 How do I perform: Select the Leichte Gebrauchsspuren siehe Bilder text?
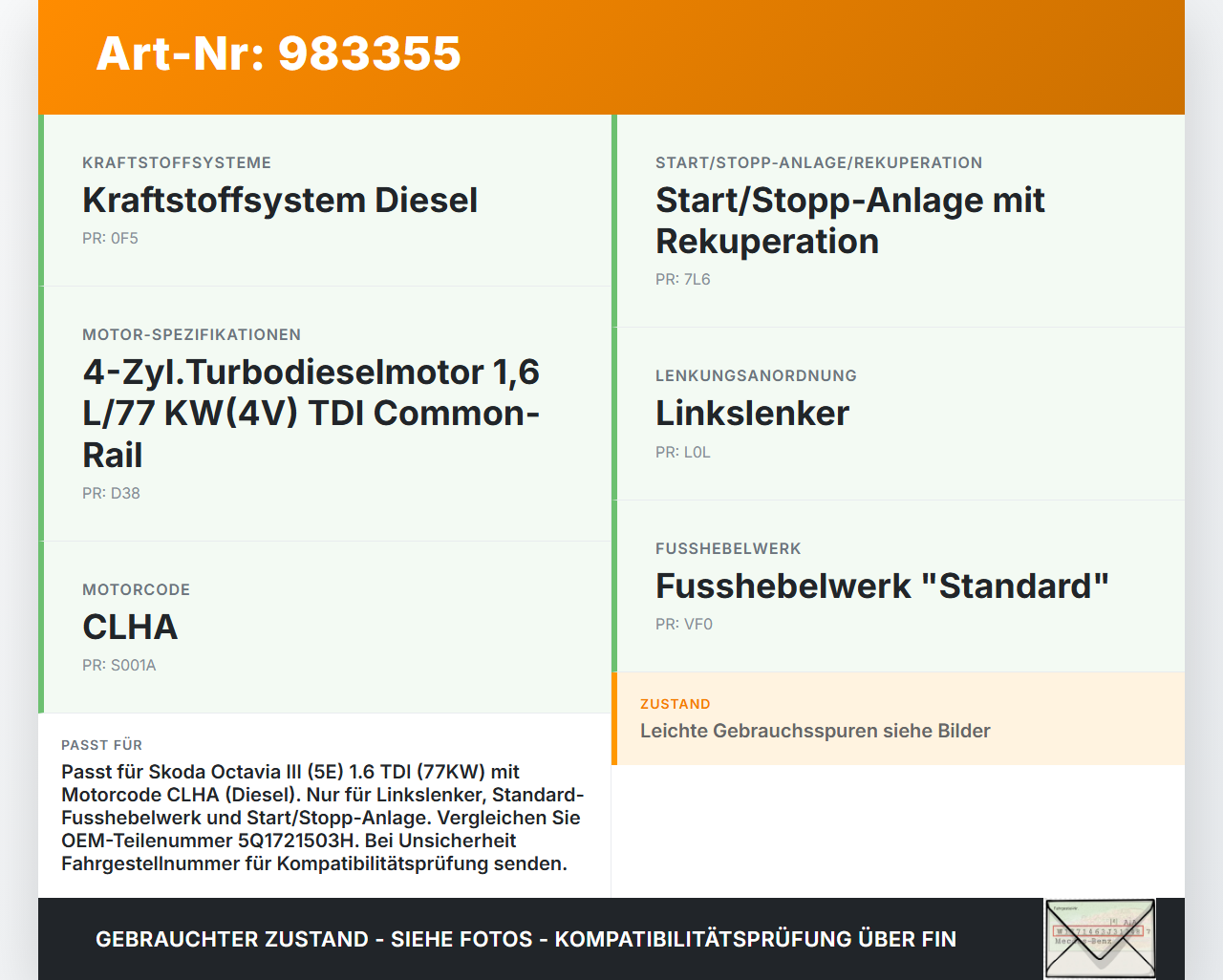815,731
